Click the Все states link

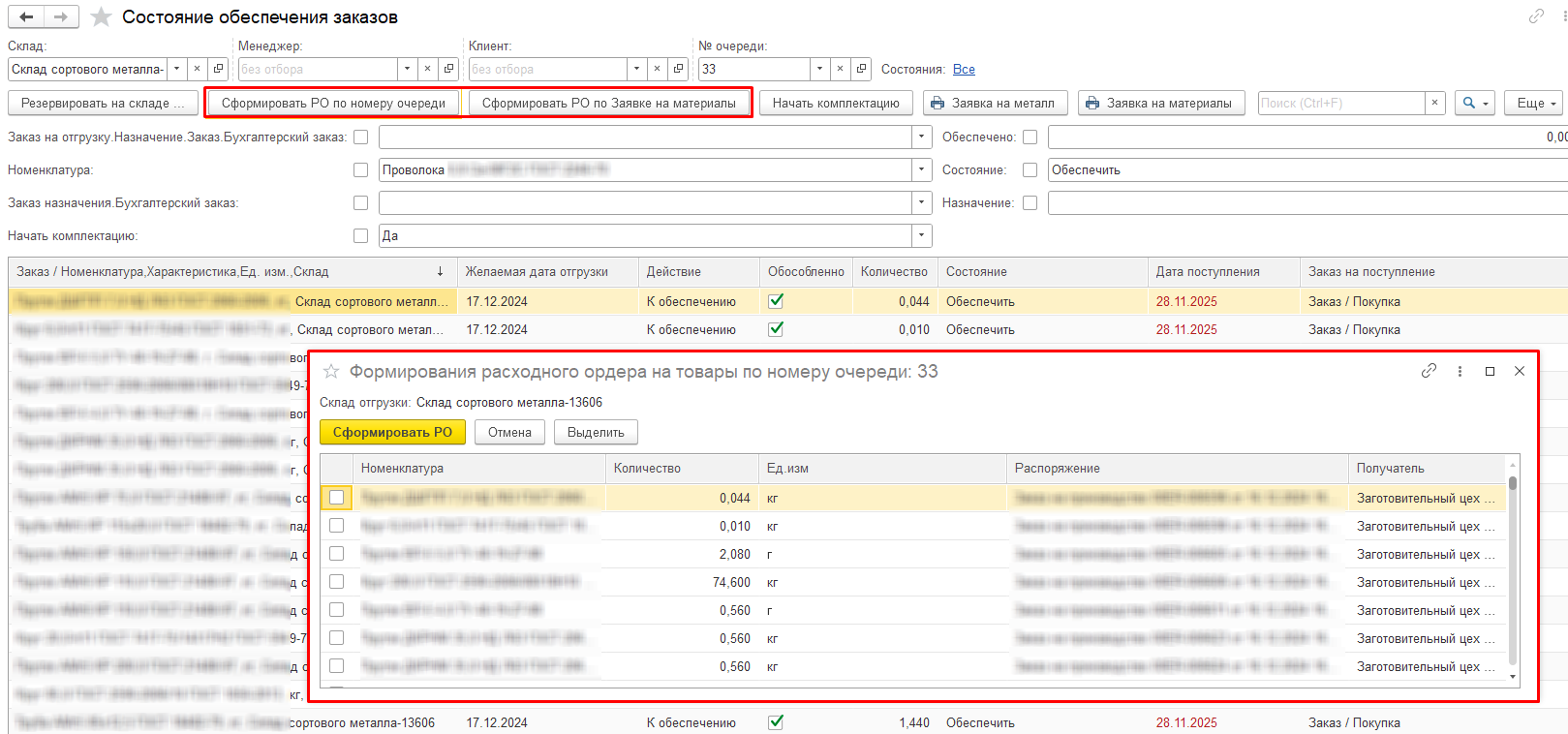(964, 70)
